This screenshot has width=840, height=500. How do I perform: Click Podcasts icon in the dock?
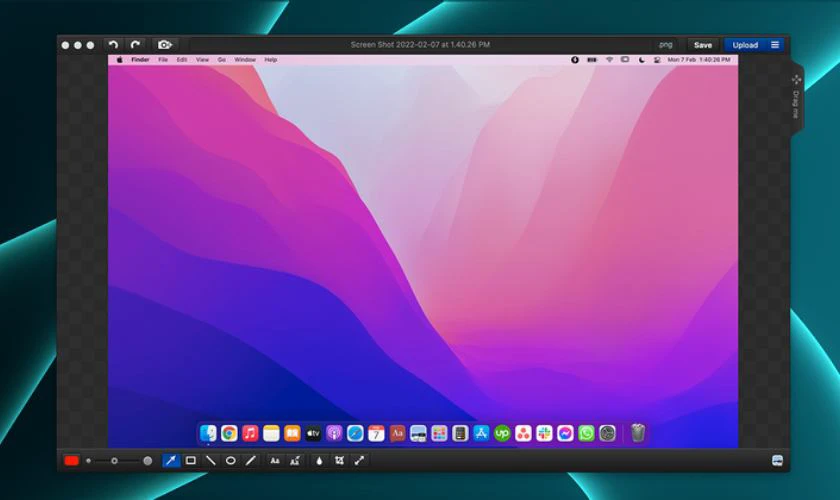tap(334, 433)
